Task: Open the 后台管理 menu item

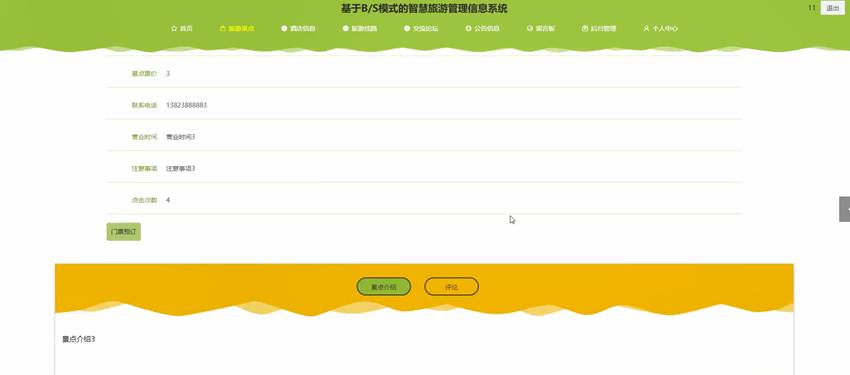Action: click(598, 29)
